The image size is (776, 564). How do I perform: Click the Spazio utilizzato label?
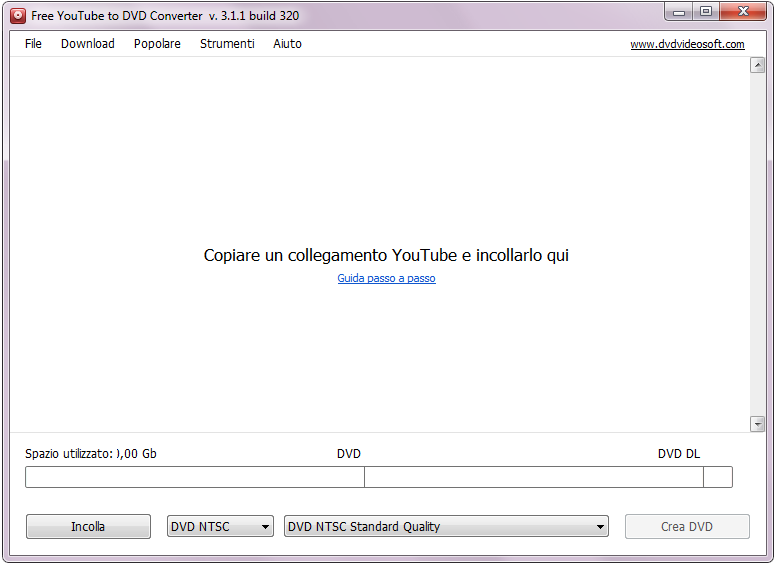[x=69, y=454]
